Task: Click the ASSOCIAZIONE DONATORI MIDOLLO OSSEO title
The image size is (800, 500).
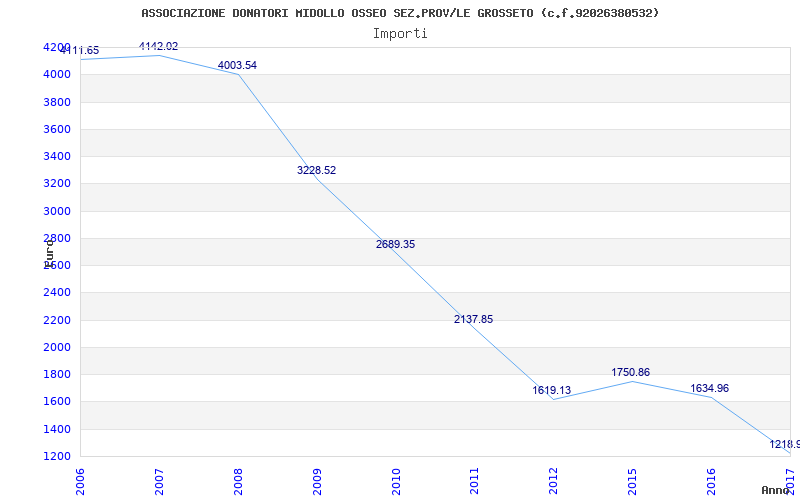Action: 400,13
